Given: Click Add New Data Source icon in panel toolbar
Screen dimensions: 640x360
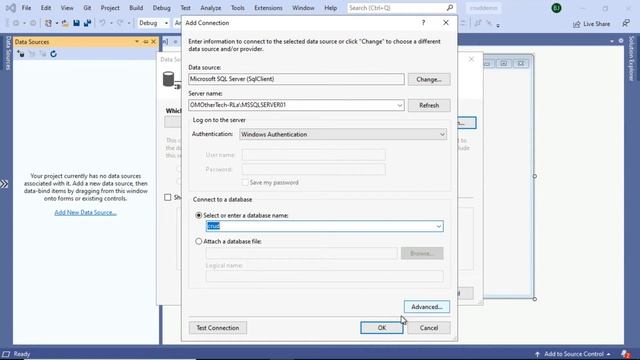Looking at the screenshot, I should [x=21, y=54].
